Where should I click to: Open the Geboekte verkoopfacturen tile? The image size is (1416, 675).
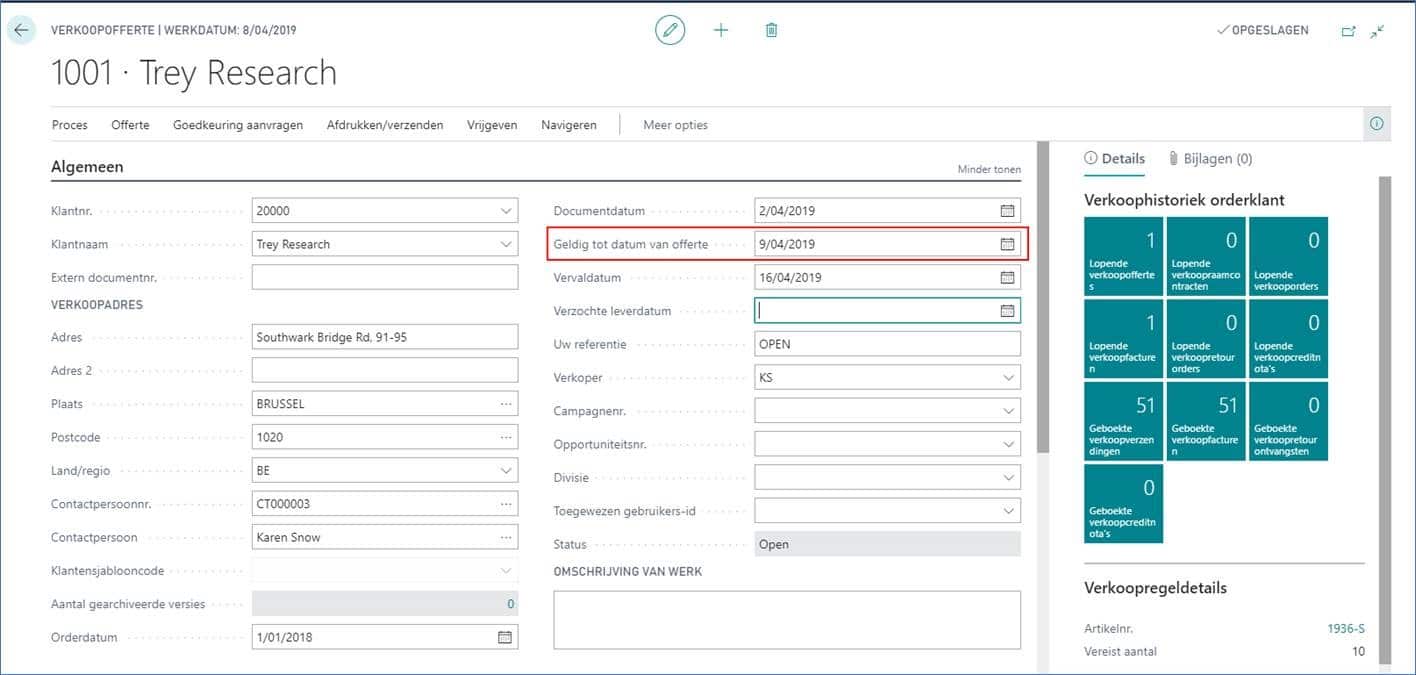click(1206, 421)
